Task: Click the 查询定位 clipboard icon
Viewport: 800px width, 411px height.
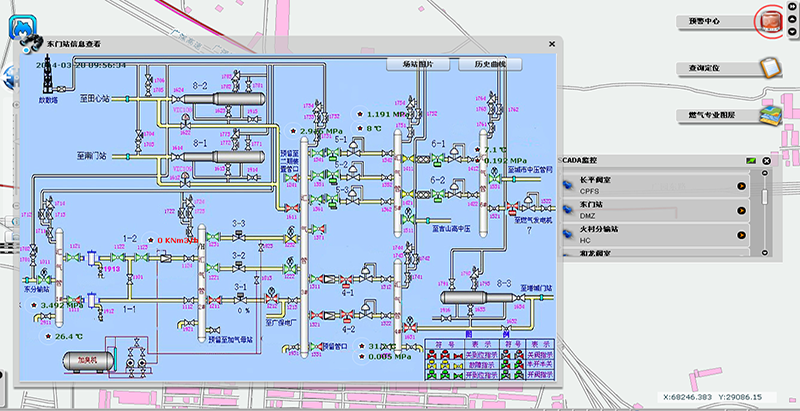Action: click(x=768, y=68)
